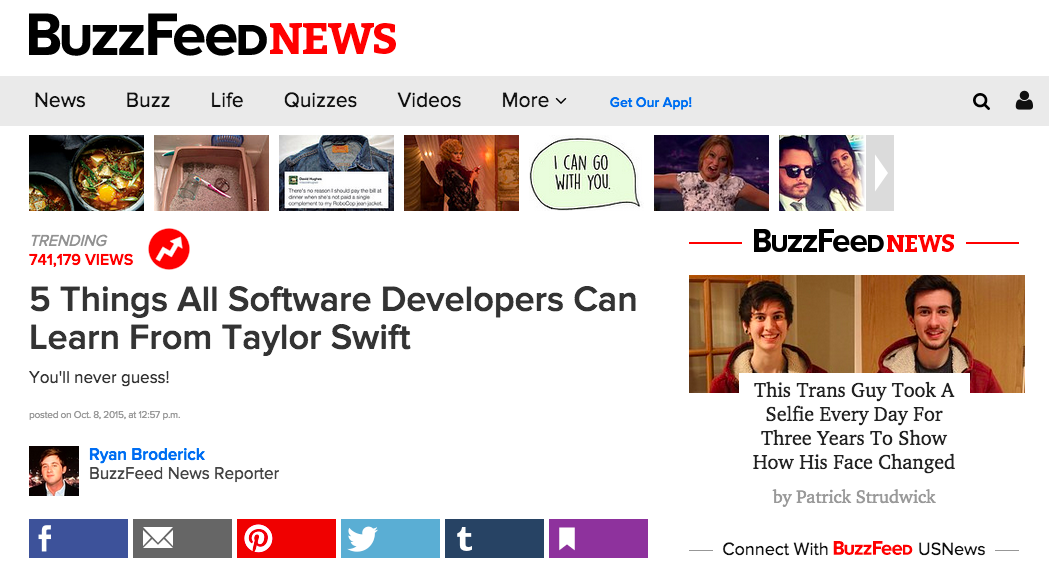Bookmark article with purple bookmark button

click(598, 538)
